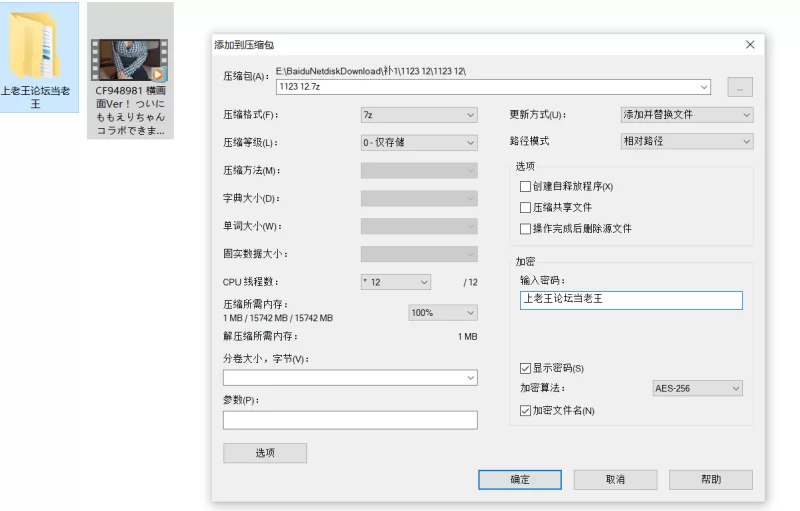Enable 压缩共享文件 checkbox
Image resolution: width=800 pixels, height=511 pixels.
point(525,208)
